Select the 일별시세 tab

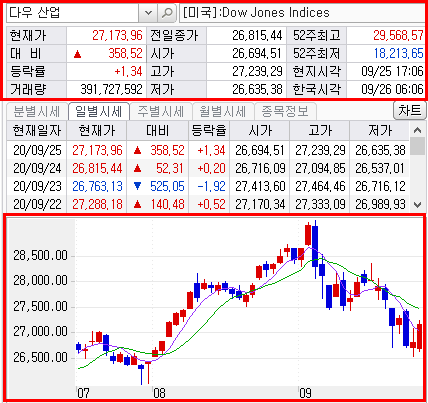[x=99, y=111]
